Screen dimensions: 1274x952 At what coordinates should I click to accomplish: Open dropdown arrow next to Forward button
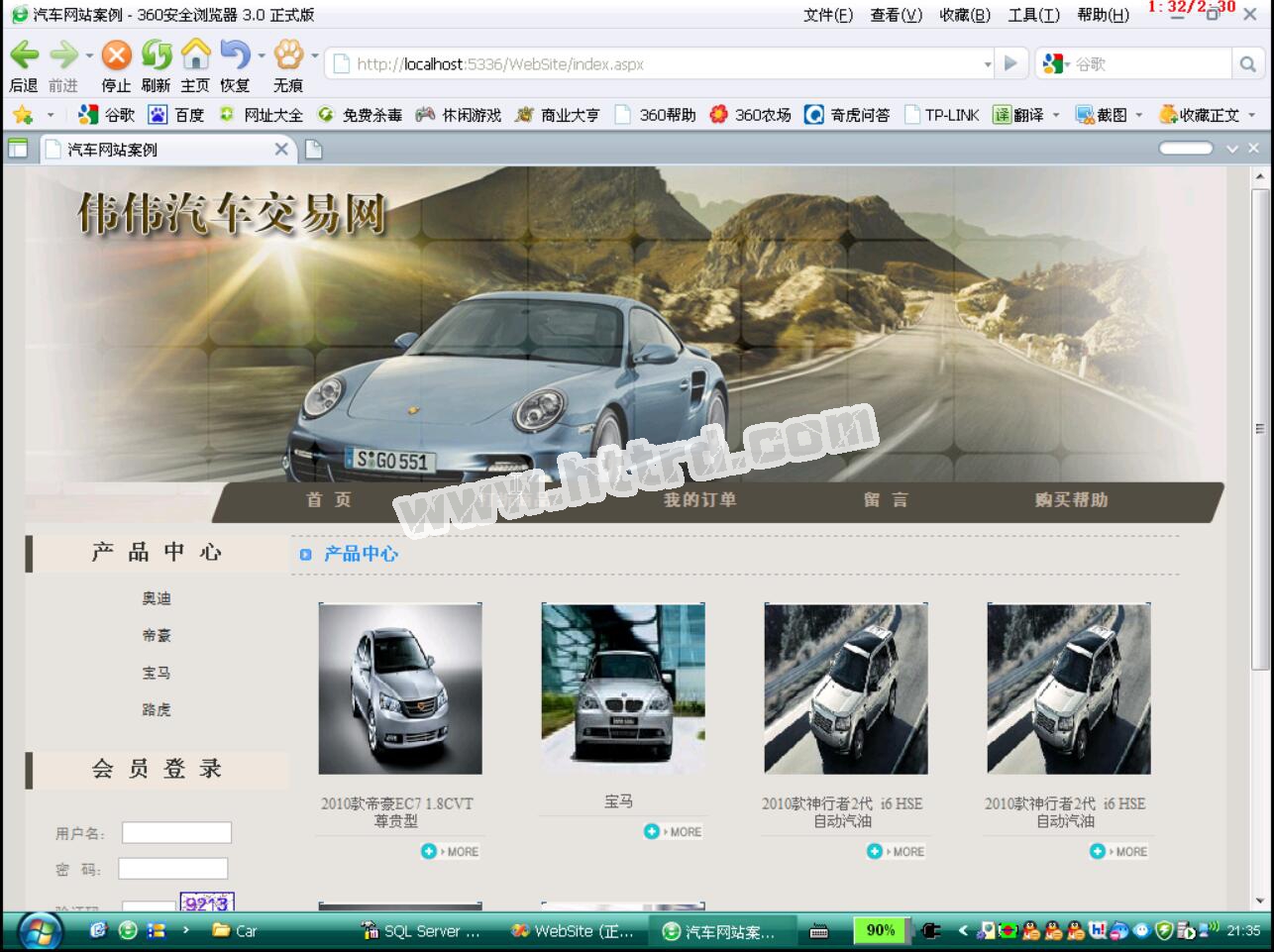coord(89,55)
